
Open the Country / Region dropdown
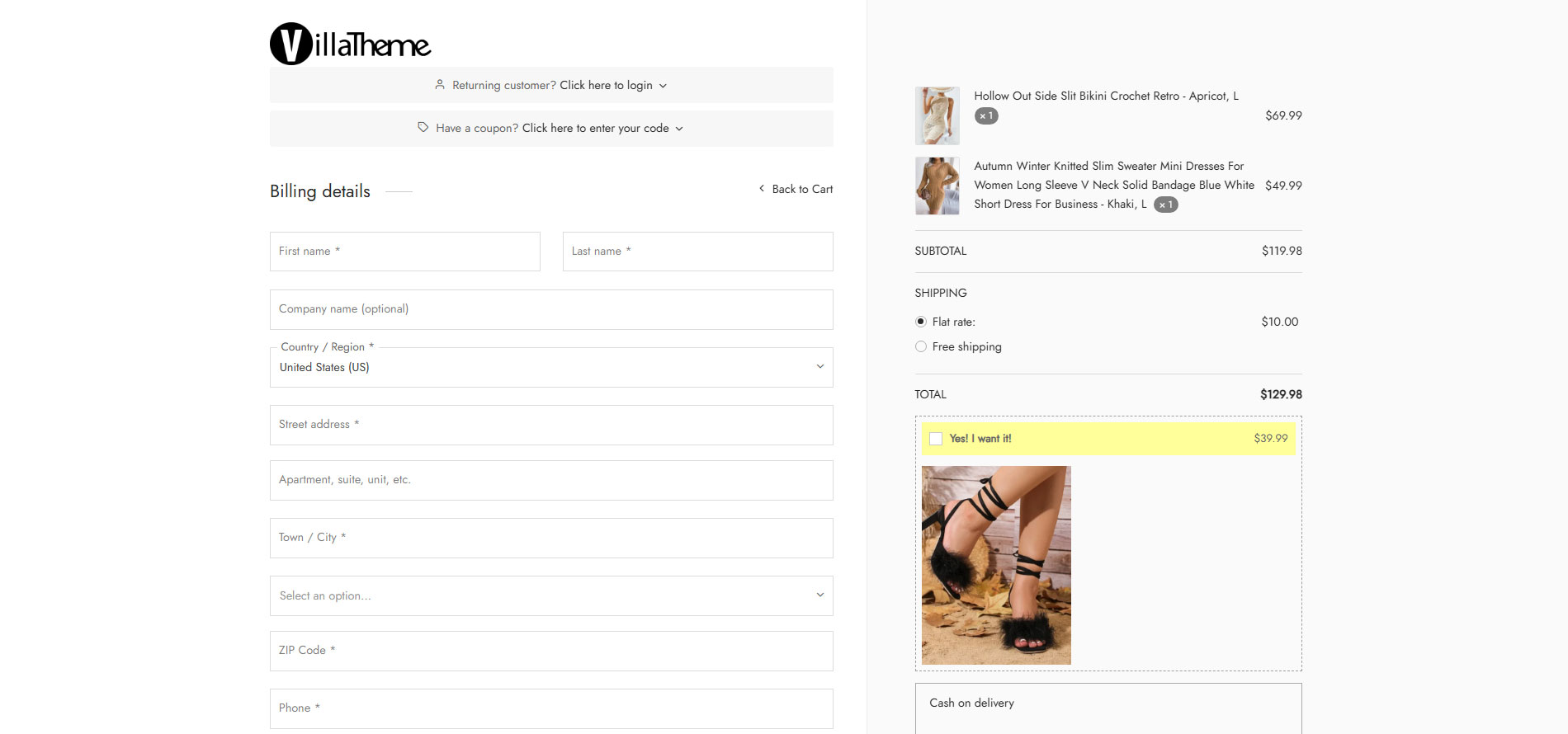pyautogui.click(x=551, y=367)
